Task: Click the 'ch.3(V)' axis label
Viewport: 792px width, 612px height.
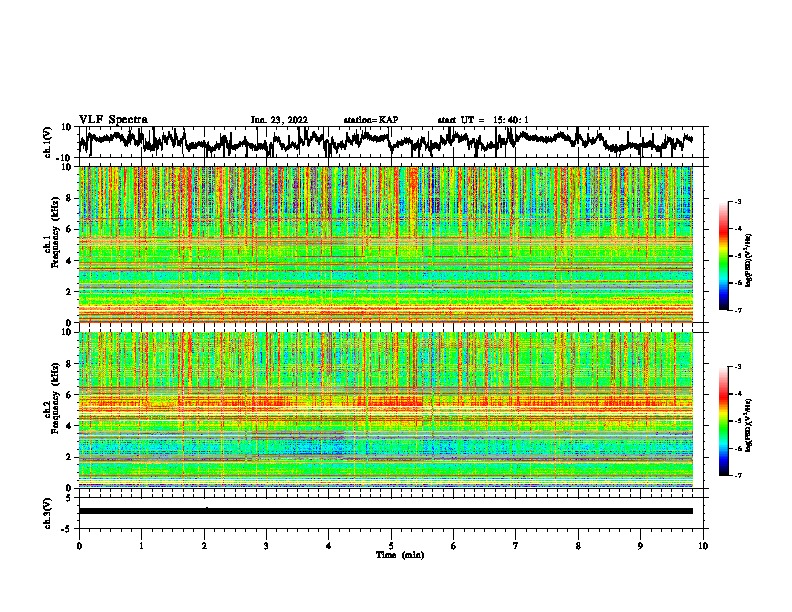Action: click(47, 513)
